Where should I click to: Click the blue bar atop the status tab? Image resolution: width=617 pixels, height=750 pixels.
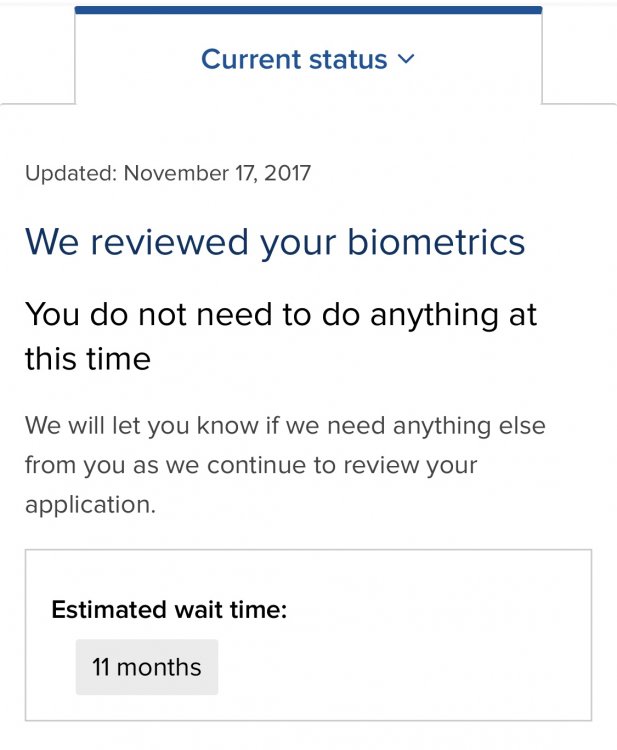(308, 10)
